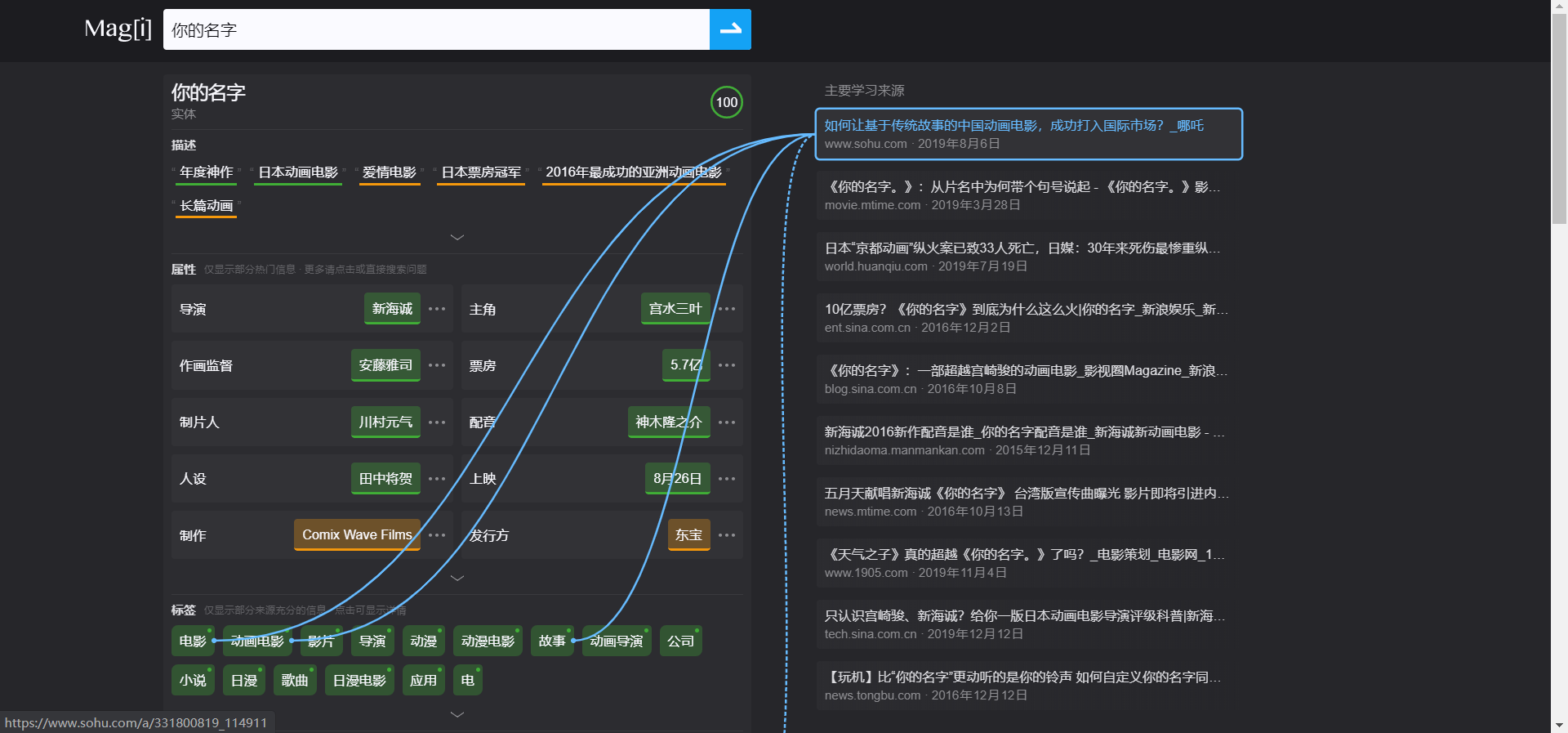Open more options for 票房 row
This screenshot has height=733, width=1568.
[727, 365]
